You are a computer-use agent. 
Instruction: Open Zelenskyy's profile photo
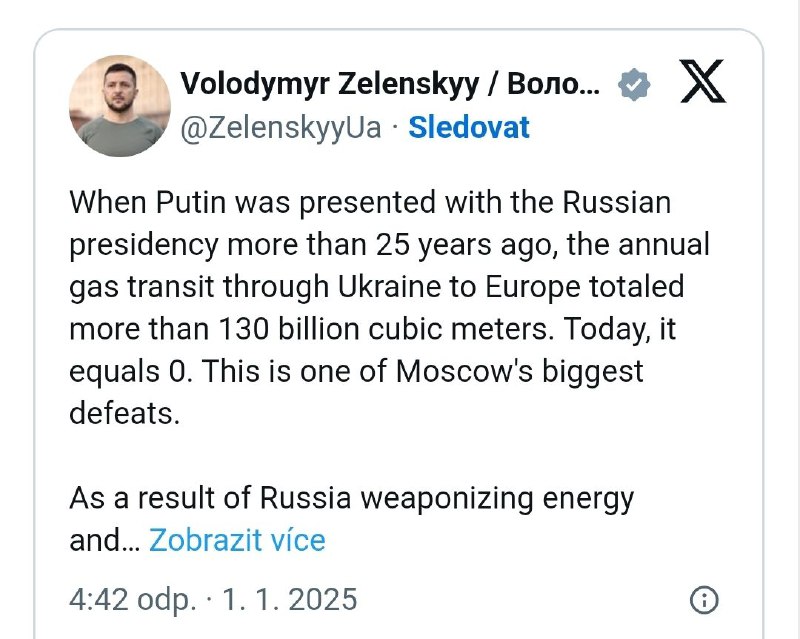coord(119,106)
